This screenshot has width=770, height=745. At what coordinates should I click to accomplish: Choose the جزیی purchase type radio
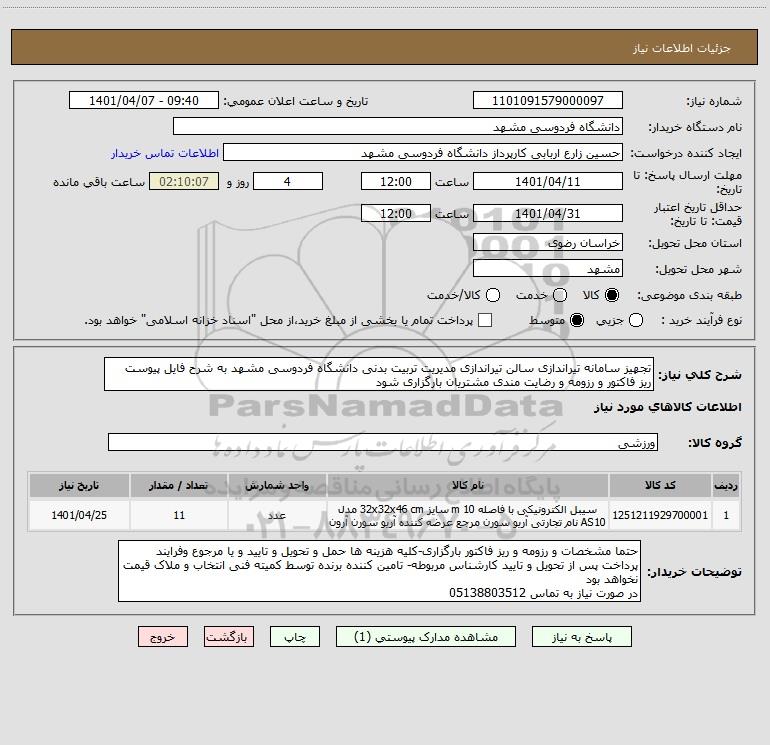click(635, 320)
